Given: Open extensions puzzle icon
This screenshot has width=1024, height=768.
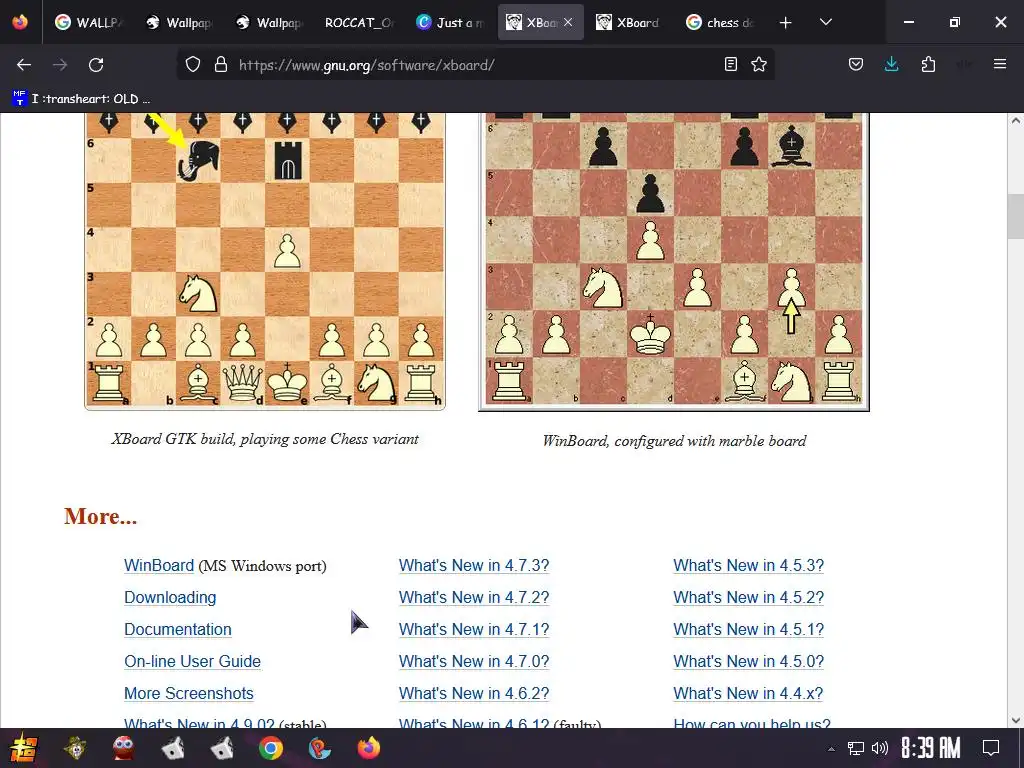Looking at the screenshot, I should click(928, 65).
